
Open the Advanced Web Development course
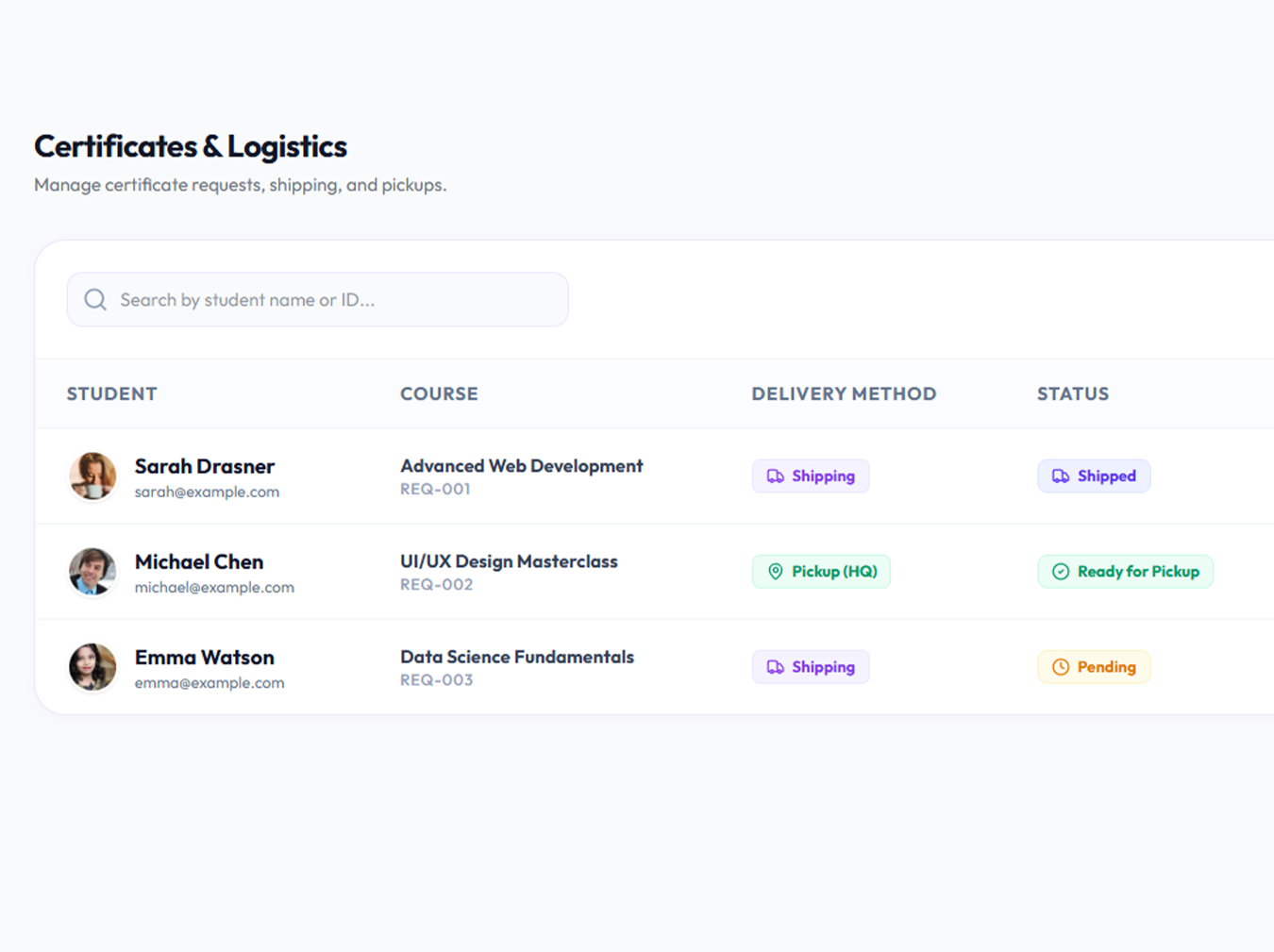coord(522,466)
